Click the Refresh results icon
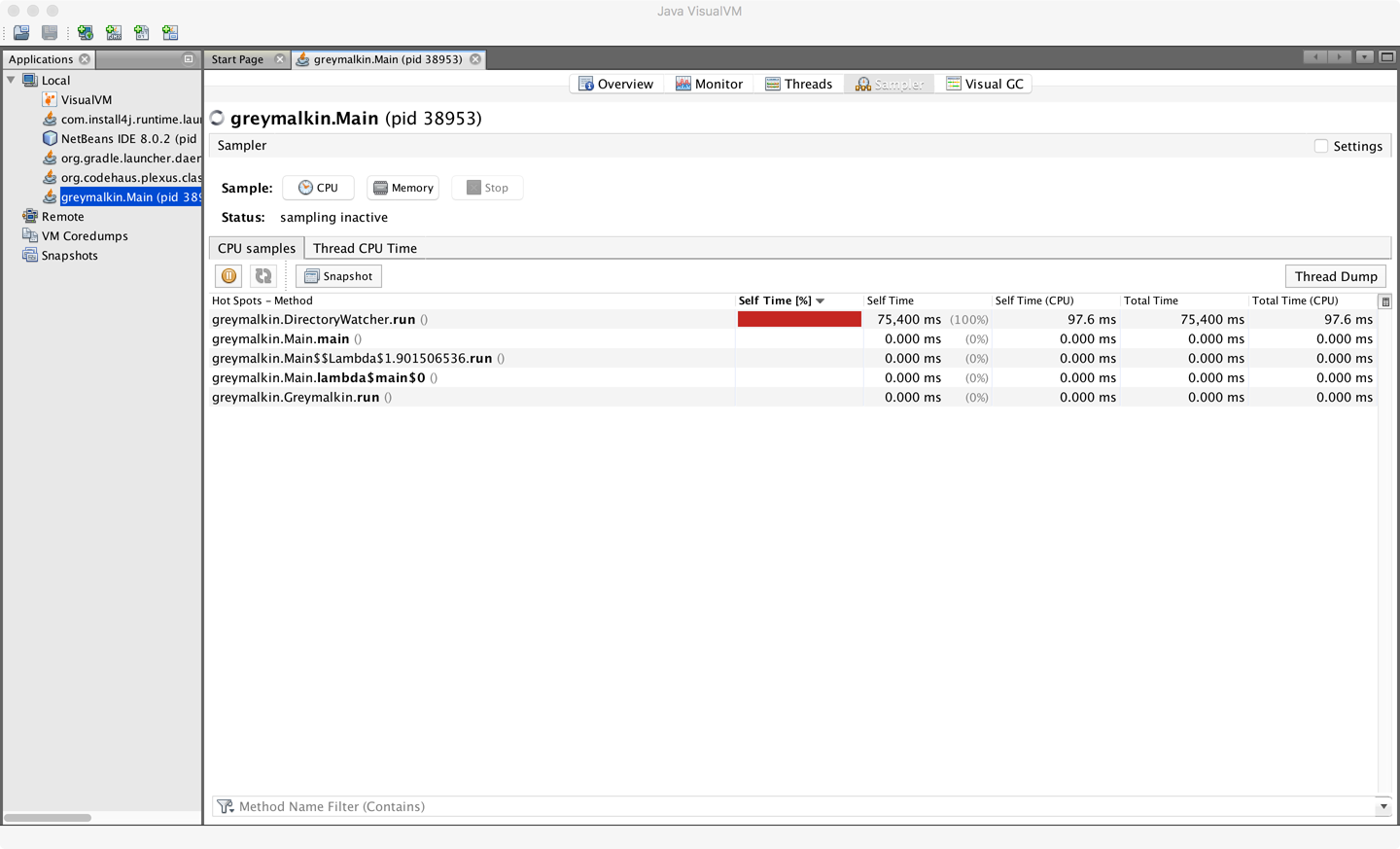This screenshot has width=1400, height=849. 263,276
